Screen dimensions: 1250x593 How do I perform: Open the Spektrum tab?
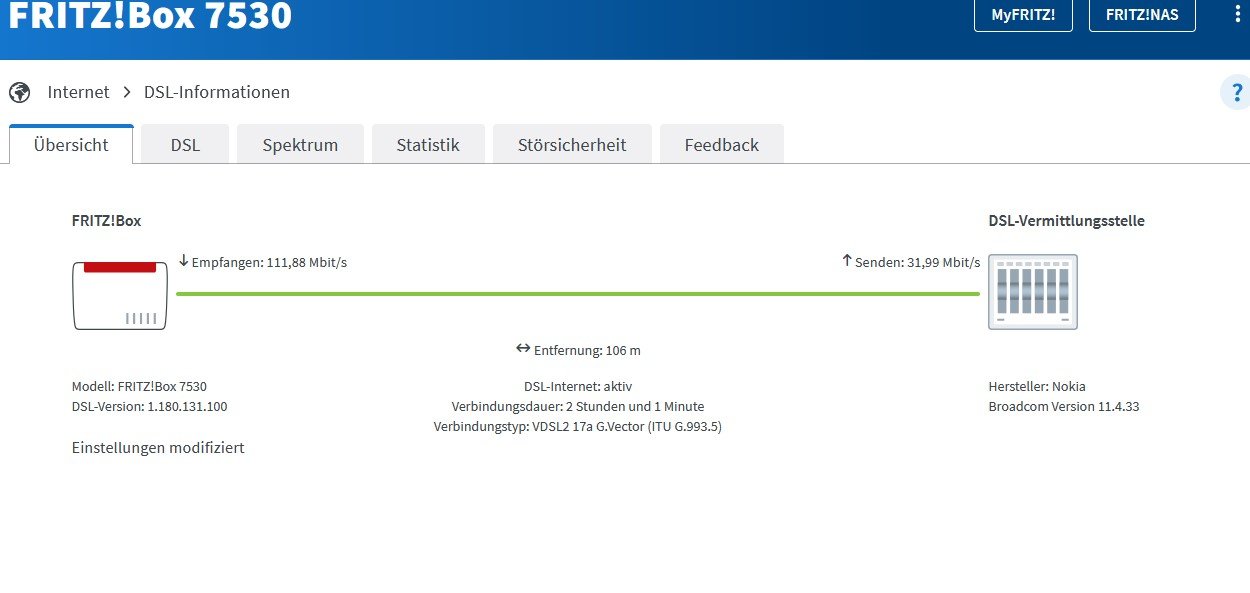(x=300, y=144)
